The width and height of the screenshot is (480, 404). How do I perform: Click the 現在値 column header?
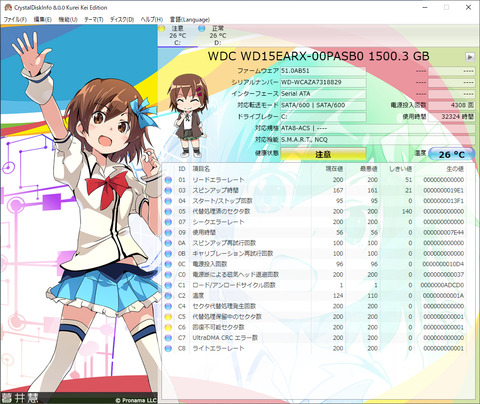[x=334, y=169]
